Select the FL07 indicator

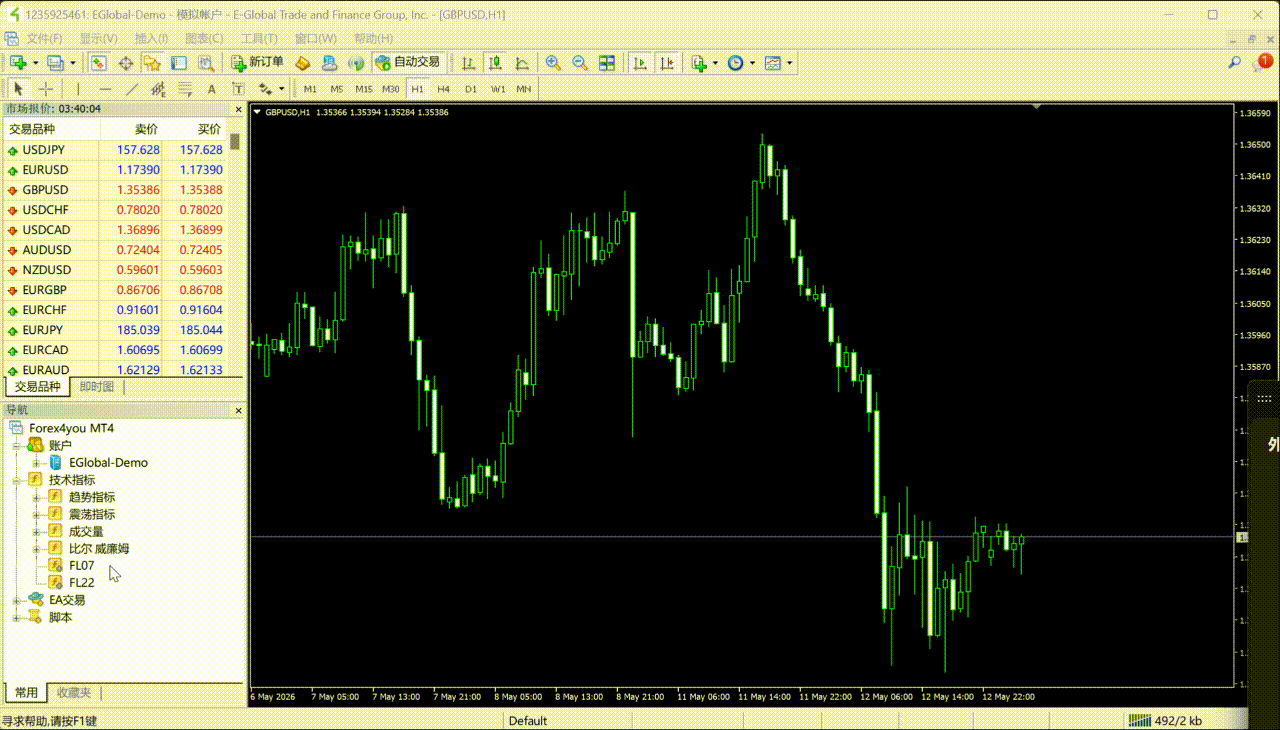81,565
